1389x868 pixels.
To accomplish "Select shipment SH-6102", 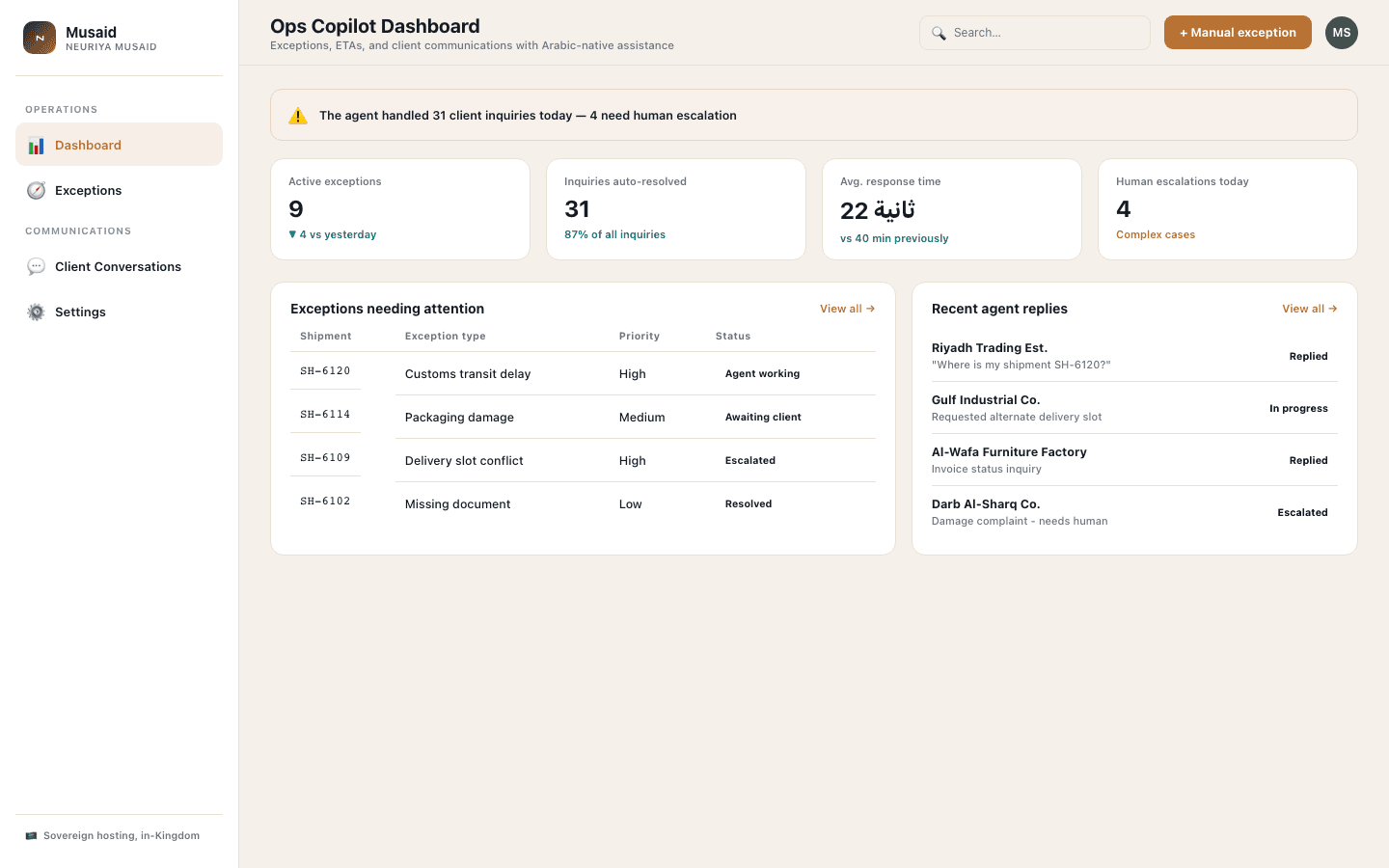I will (x=325, y=502).
